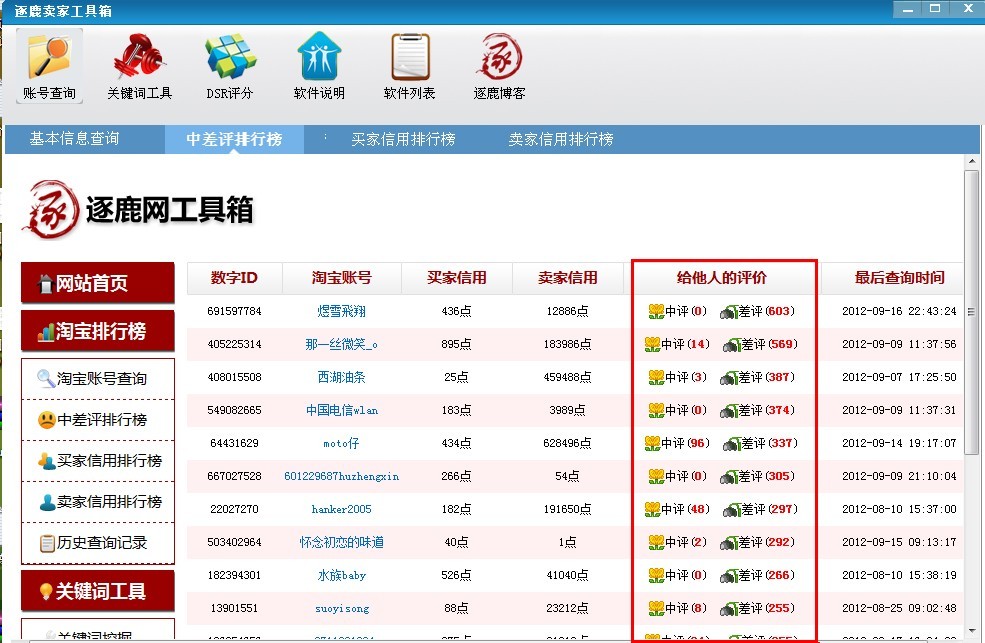Open the hanker2005 account link
985x643 pixels.
pyautogui.click(x=342, y=509)
